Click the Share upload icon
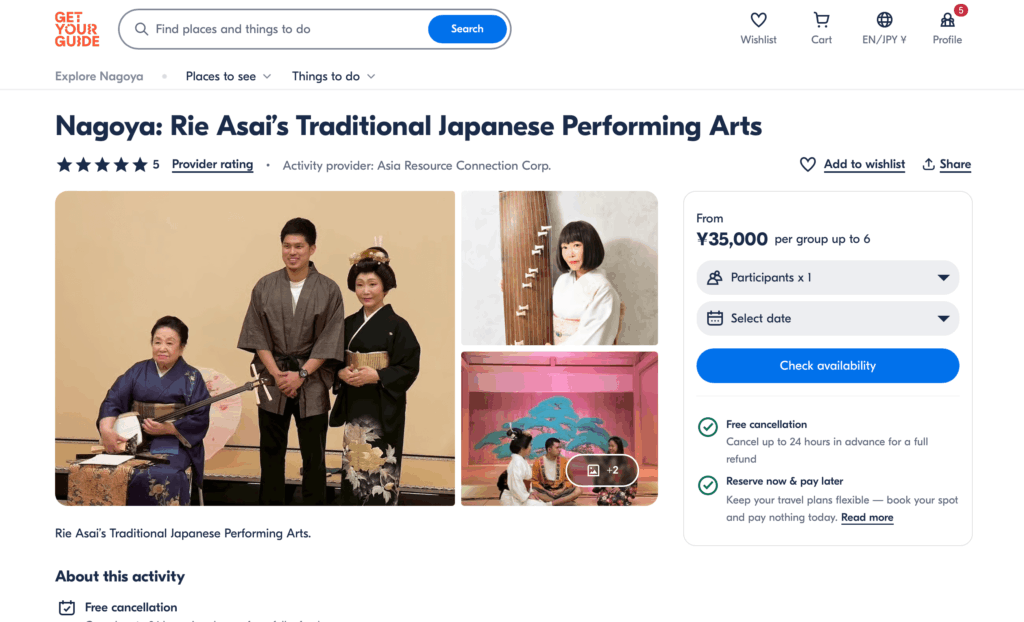The height and width of the screenshot is (622, 1024). [x=929, y=164]
